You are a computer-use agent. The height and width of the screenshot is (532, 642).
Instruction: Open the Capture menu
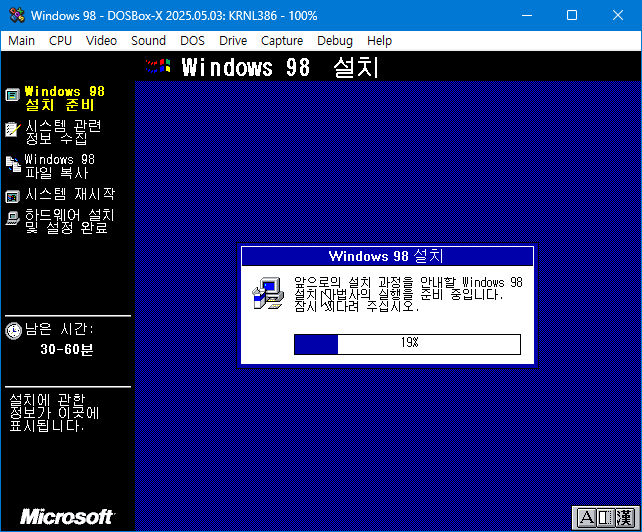point(282,41)
